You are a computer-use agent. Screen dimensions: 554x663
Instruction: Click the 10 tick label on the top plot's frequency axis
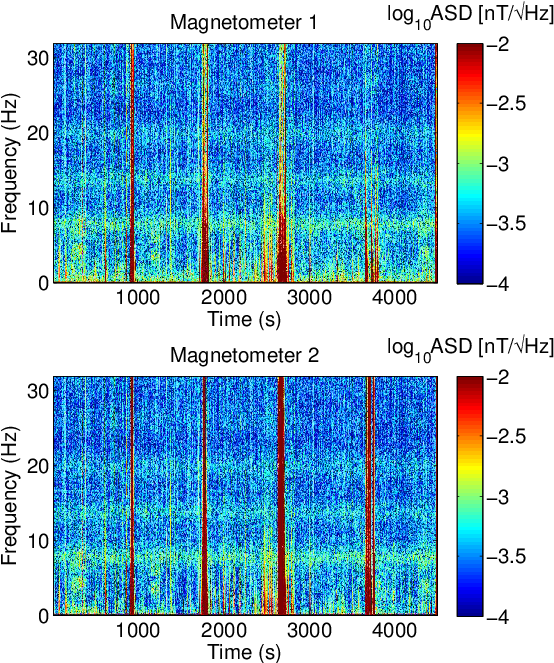(x=38, y=208)
